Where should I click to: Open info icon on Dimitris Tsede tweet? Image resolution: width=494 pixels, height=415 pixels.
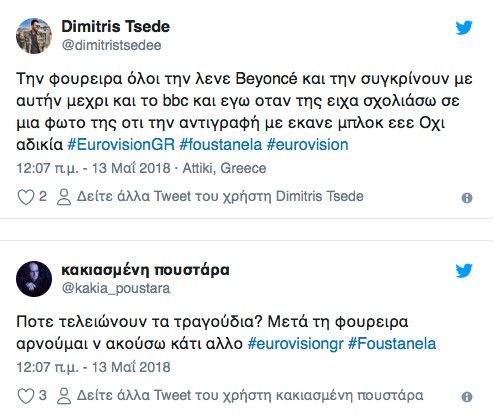click(467, 198)
